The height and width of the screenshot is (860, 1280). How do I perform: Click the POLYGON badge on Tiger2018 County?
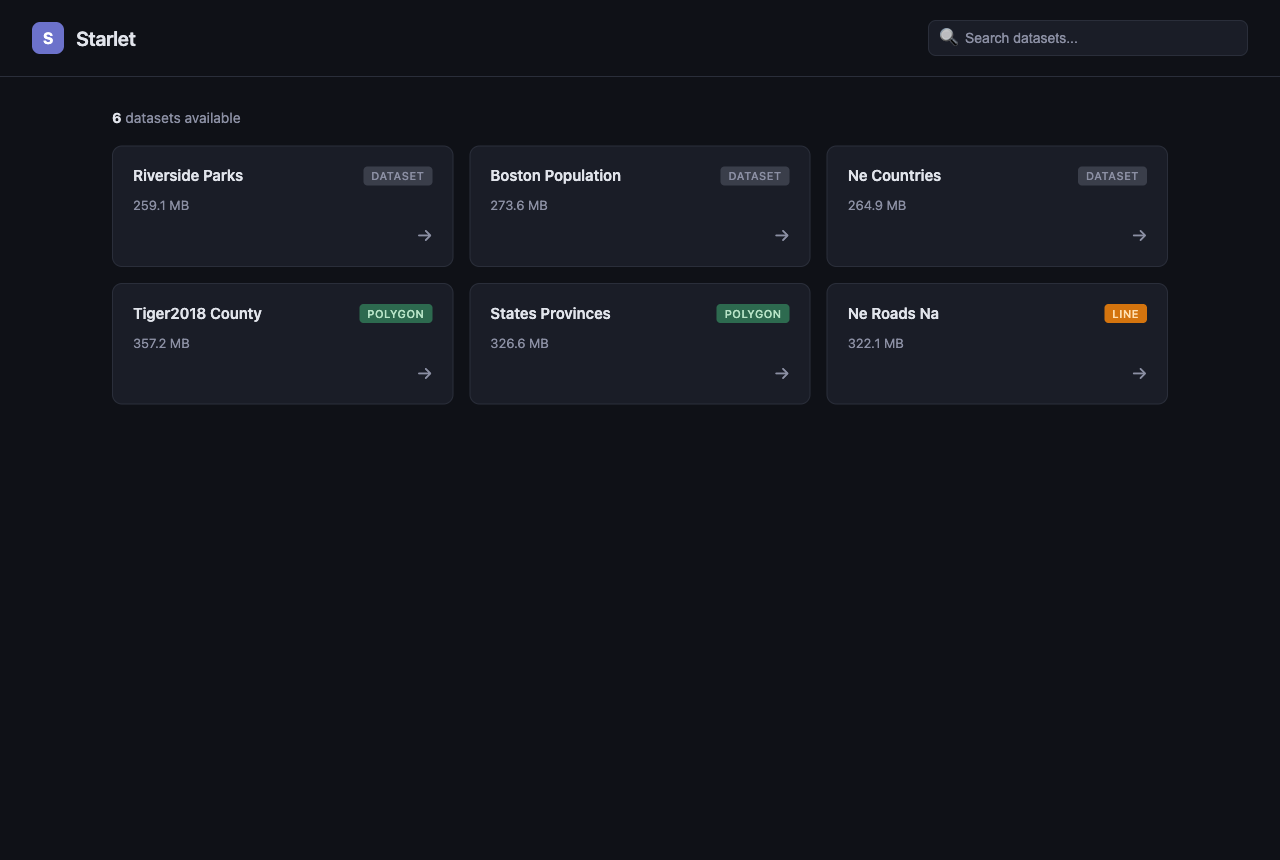396,314
